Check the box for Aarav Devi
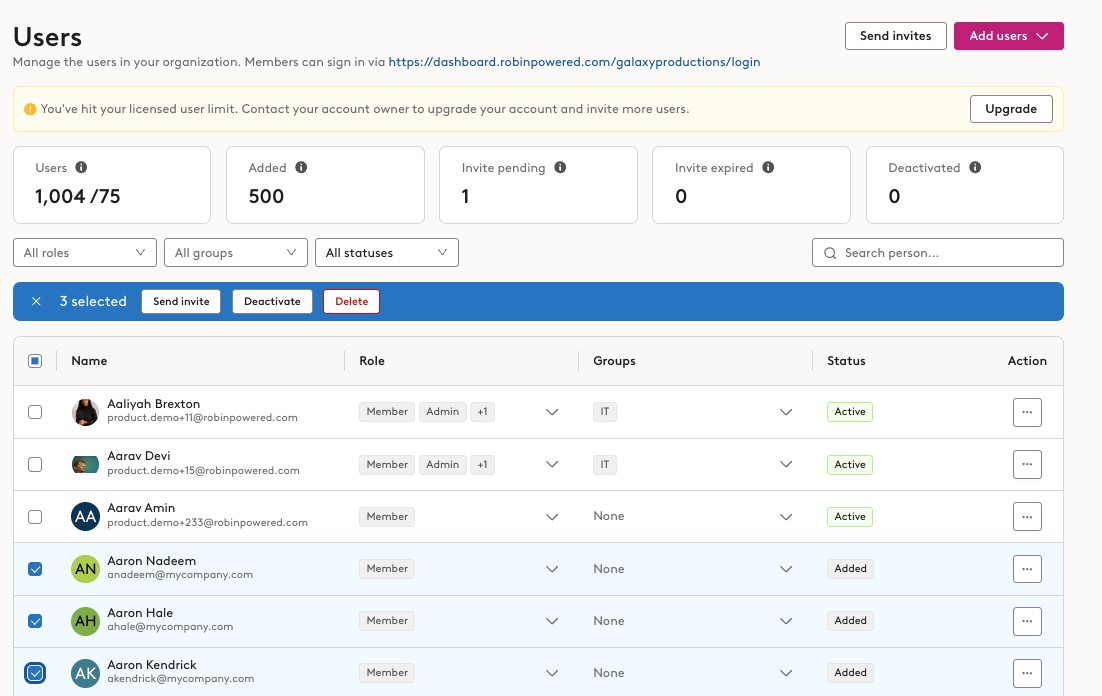Image resolution: width=1102 pixels, height=696 pixels. click(x=35, y=465)
